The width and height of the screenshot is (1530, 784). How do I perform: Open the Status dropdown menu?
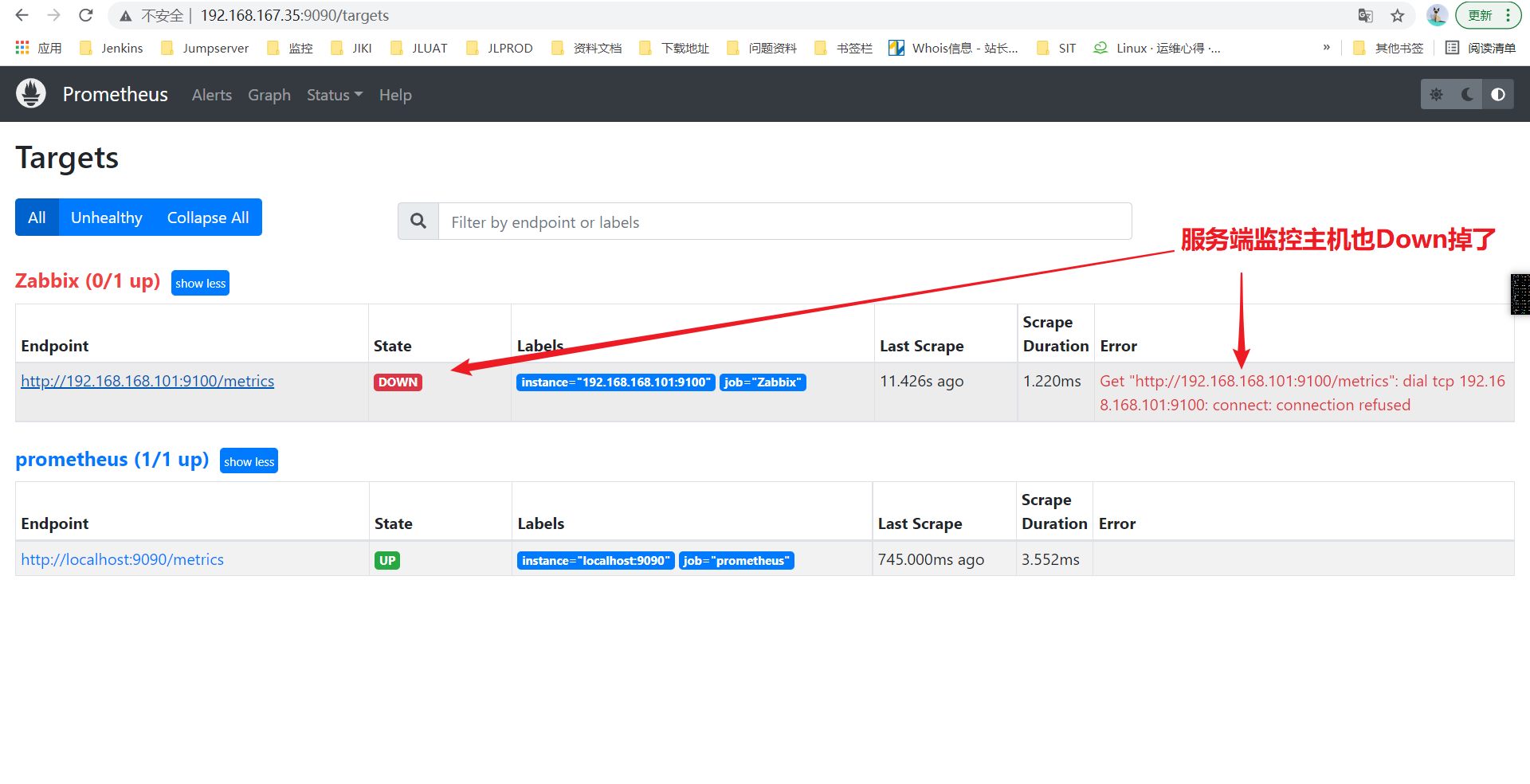(x=335, y=95)
